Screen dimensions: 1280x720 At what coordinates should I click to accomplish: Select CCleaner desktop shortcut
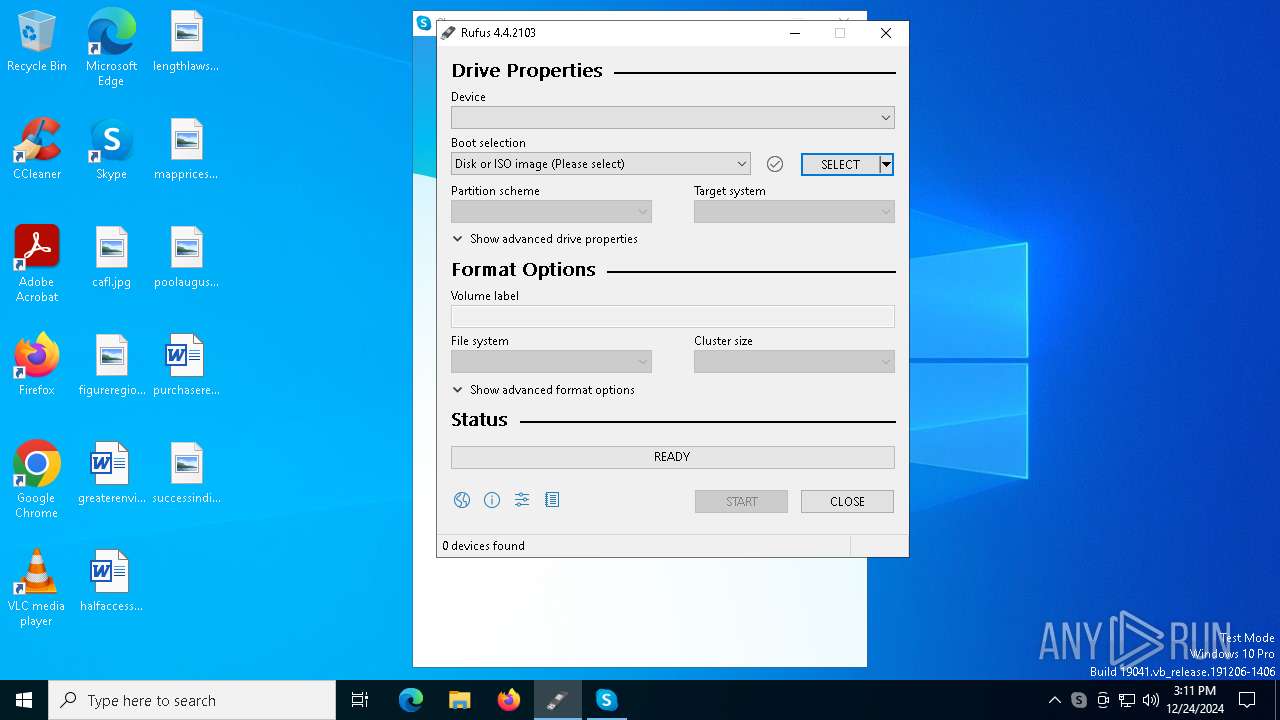pos(37,150)
